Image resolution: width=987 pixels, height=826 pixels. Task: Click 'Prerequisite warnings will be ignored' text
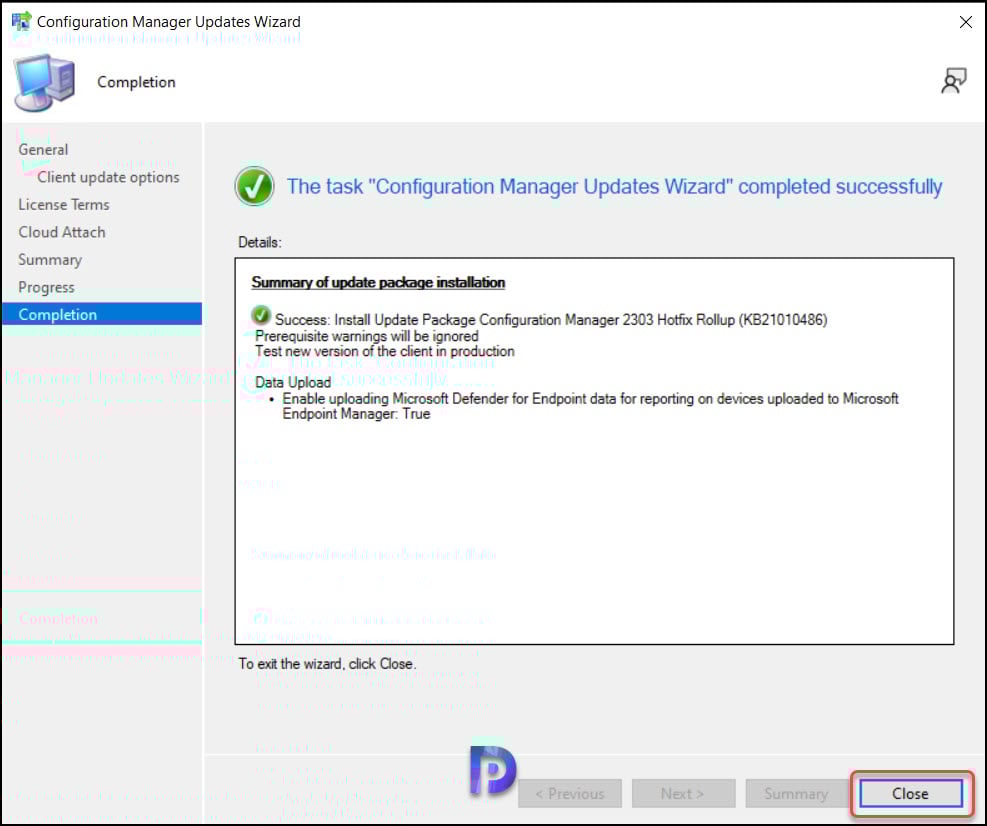(x=366, y=336)
